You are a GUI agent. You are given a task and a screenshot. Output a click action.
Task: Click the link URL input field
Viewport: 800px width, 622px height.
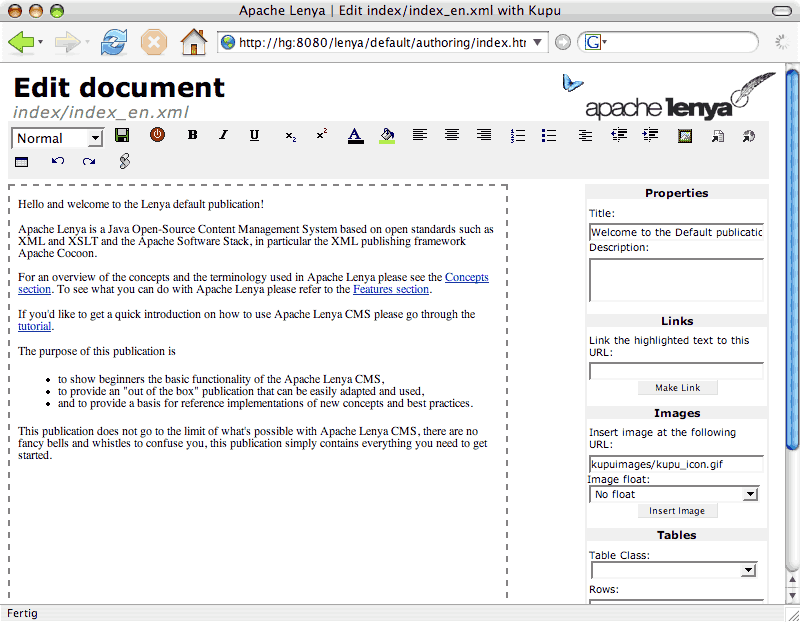(x=676, y=371)
